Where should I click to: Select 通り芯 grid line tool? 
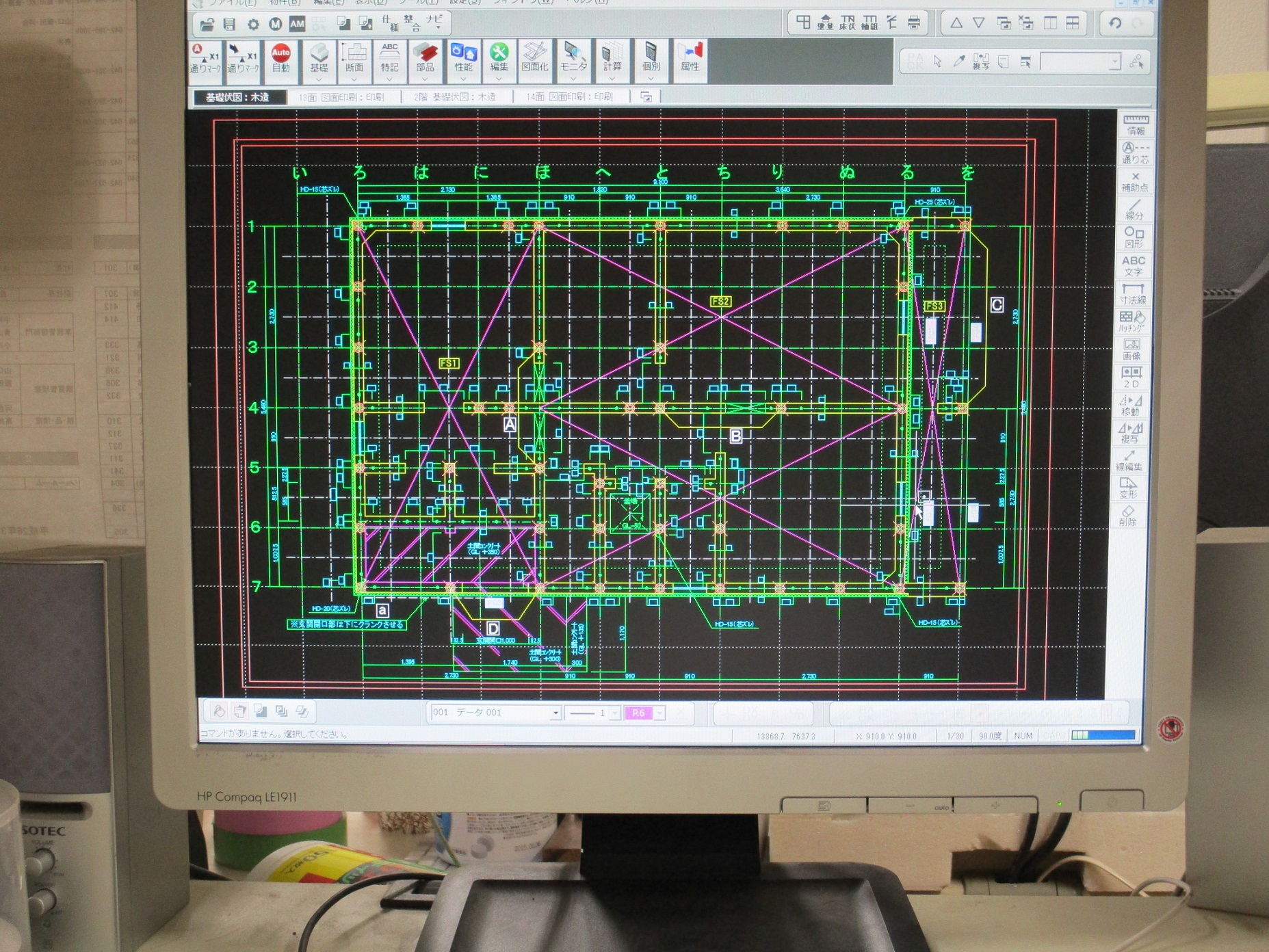[x=1136, y=153]
